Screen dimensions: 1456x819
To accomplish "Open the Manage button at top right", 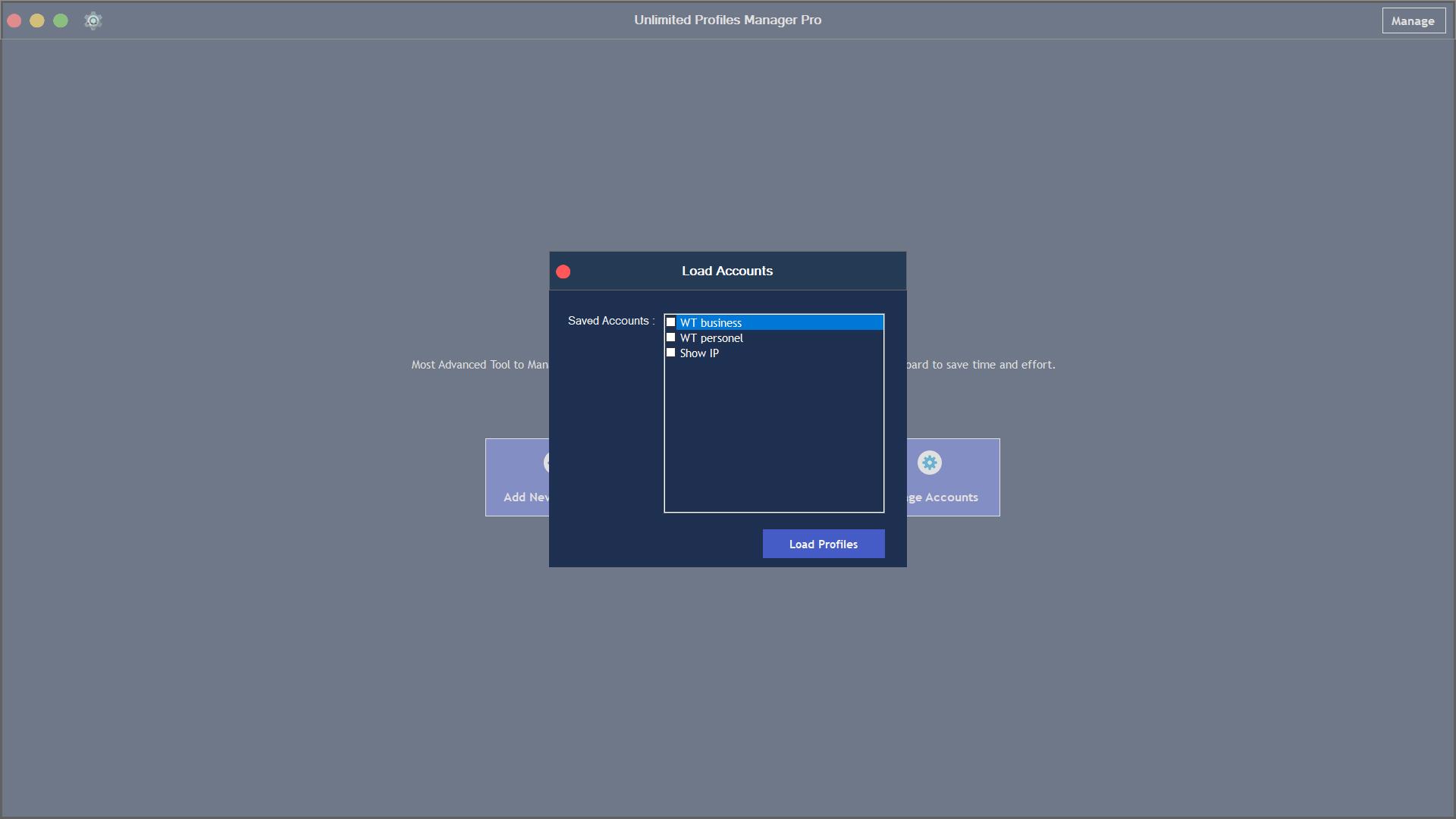I will point(1413,20).
